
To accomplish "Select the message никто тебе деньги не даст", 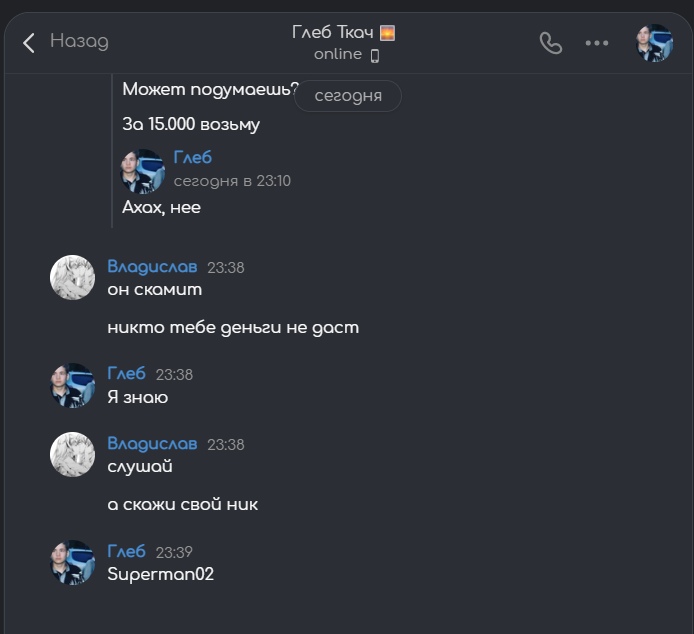I will [x=232, y=327].
